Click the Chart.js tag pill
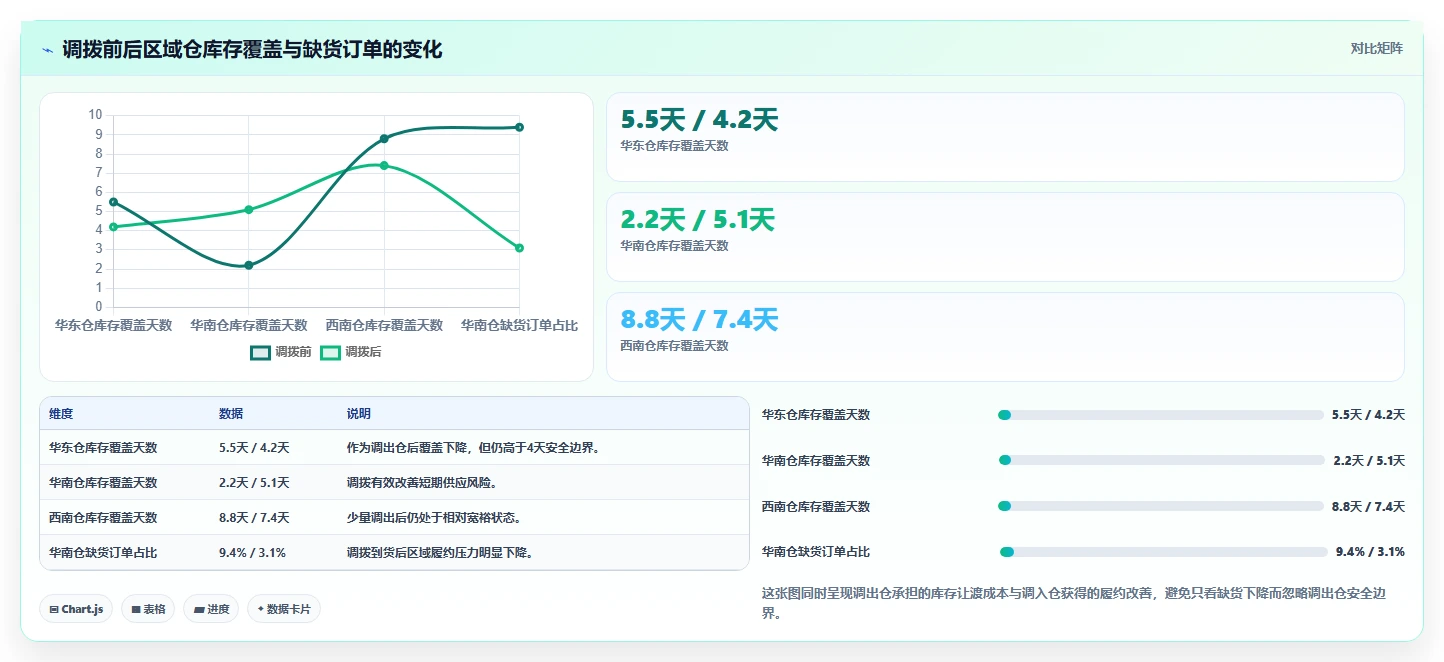1444x662 pixels. 76,609
